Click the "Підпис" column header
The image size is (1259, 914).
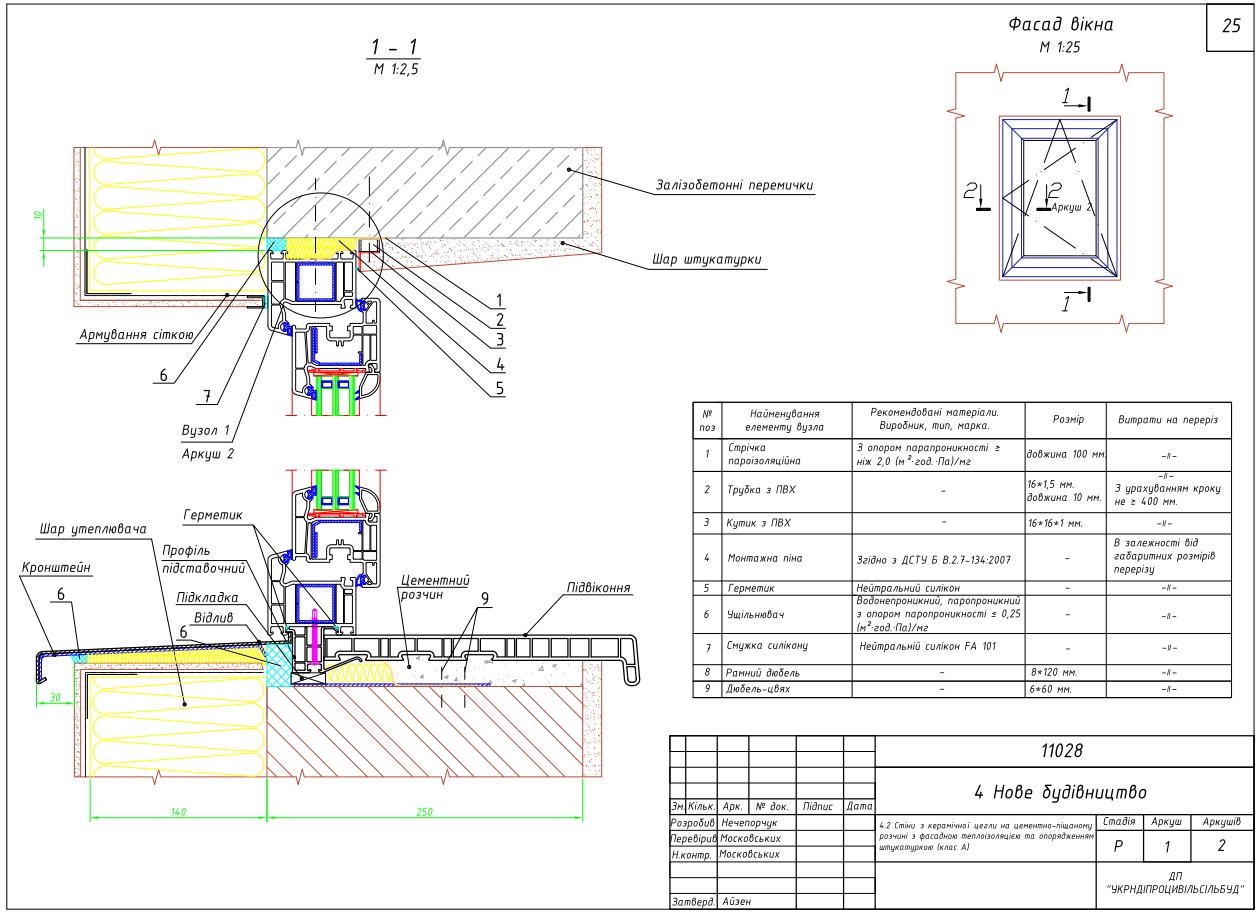(819, 805)
